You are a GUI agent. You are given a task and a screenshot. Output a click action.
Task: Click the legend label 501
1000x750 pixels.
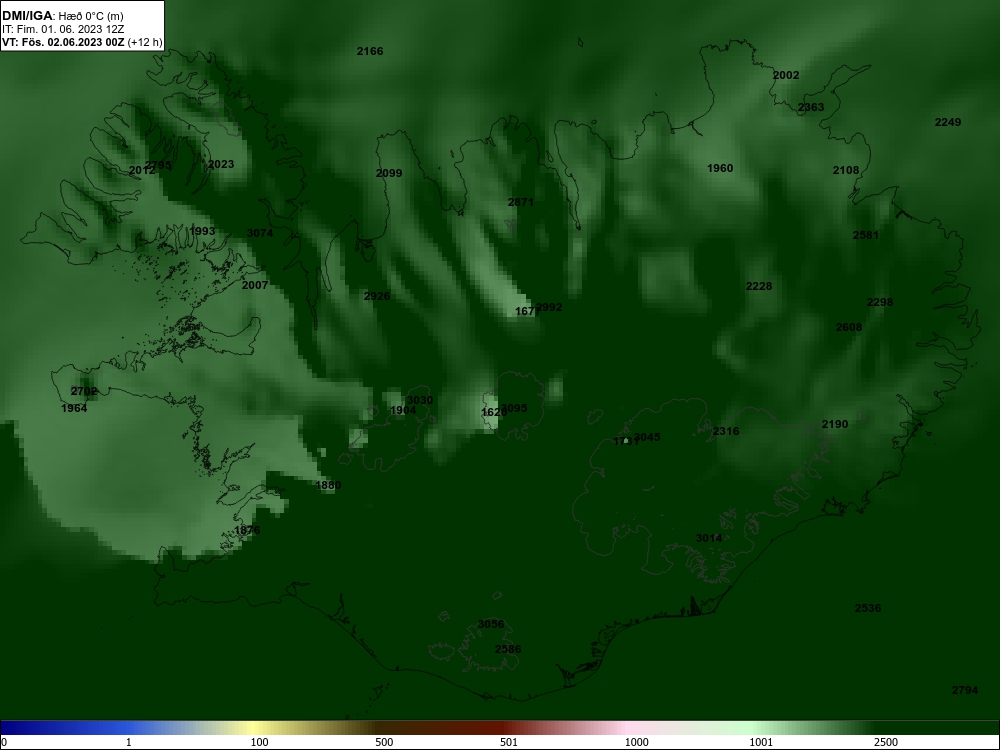coord(509,742)
